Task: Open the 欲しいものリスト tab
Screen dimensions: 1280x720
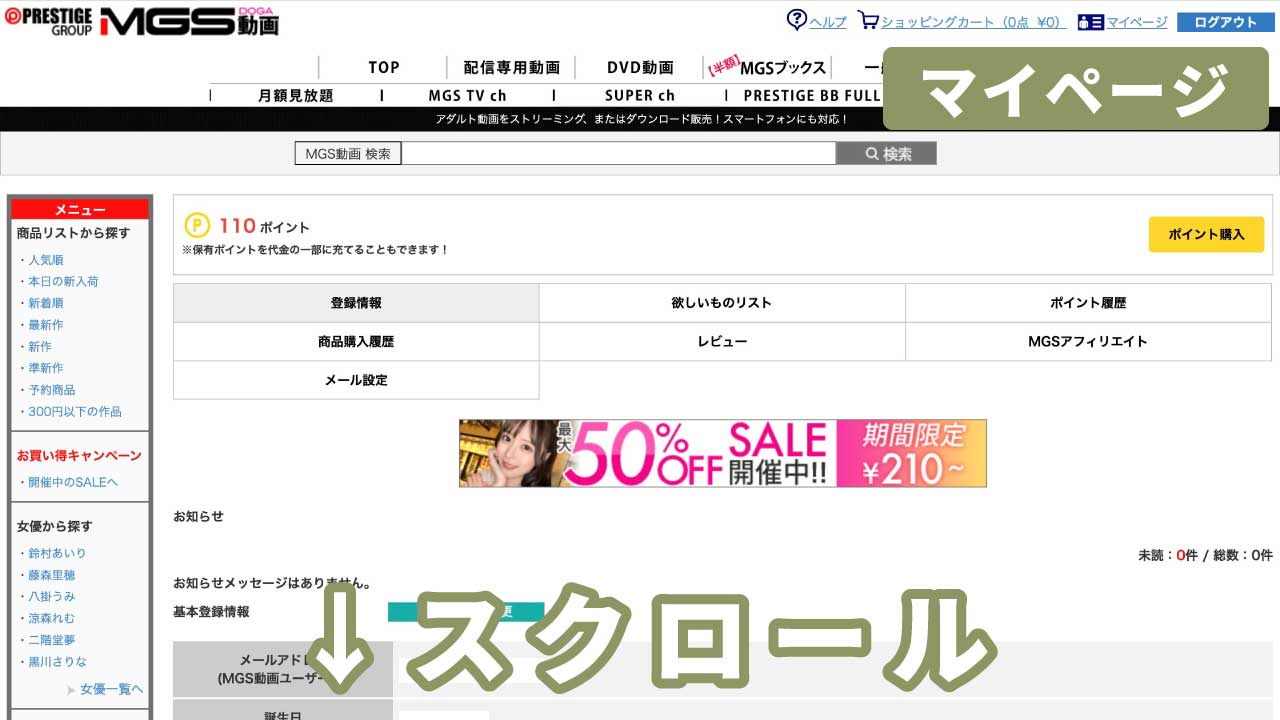Action: click(720, 302)
